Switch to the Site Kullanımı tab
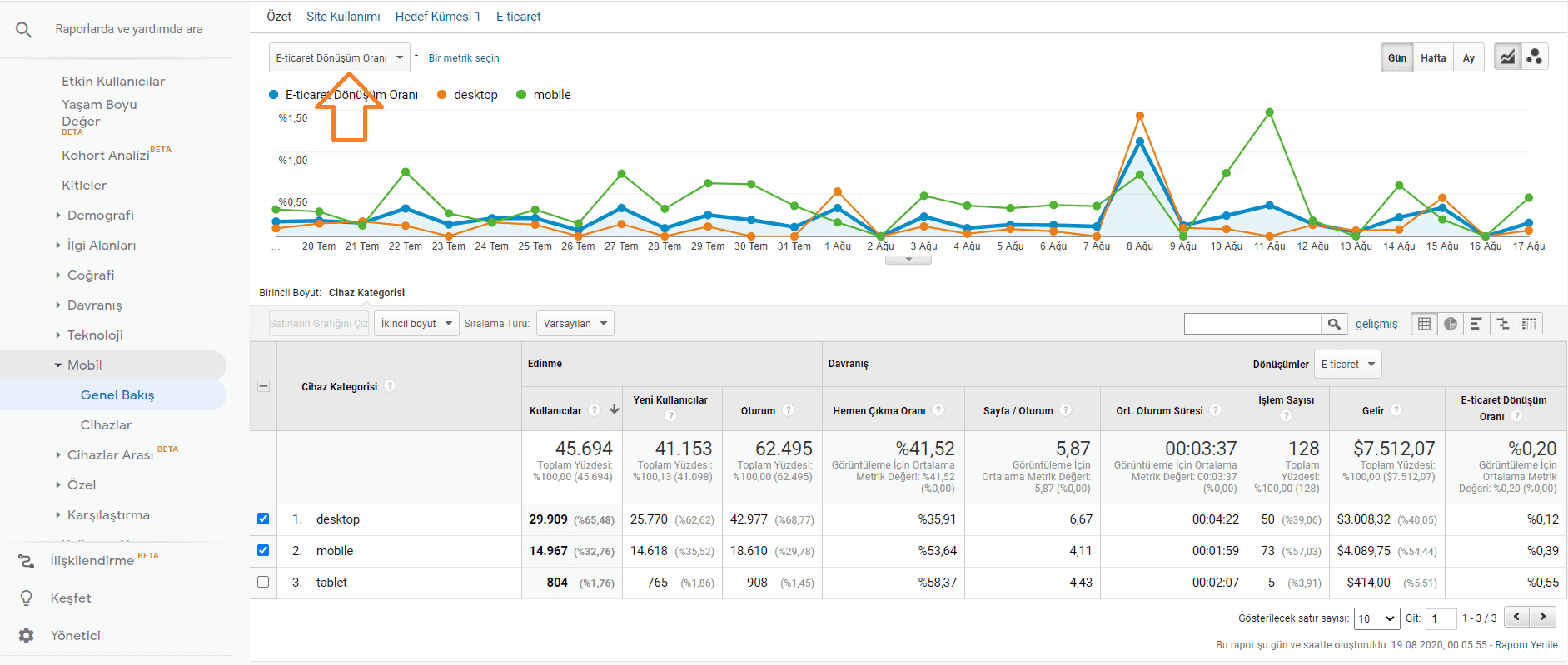 (343, 17)
